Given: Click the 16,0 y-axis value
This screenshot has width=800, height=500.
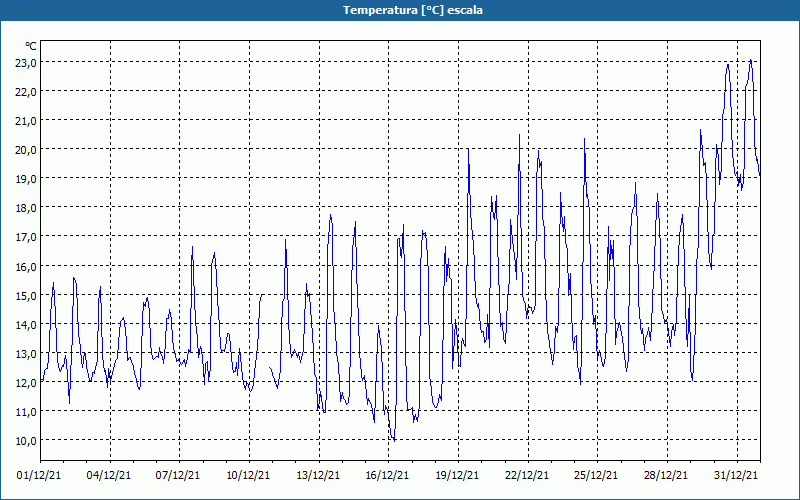Looking at the screenshot, I should pyautogui.click(x=26, y=266).
